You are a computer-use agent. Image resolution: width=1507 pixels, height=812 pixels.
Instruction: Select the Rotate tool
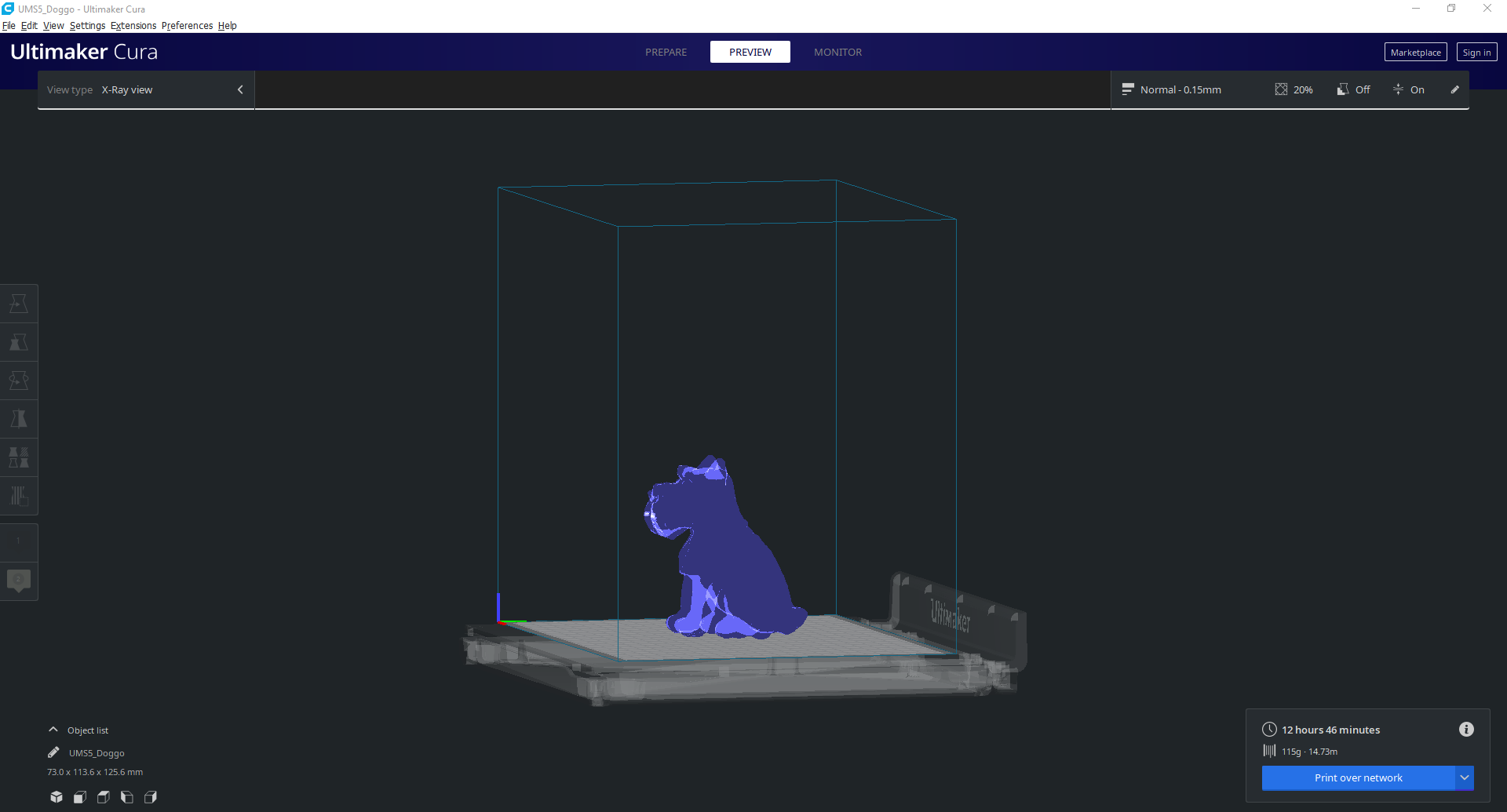point(19,380)
